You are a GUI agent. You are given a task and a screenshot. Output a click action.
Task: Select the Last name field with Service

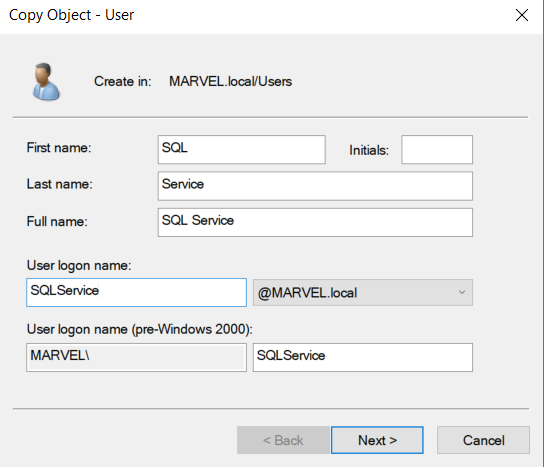click(315, 186)
